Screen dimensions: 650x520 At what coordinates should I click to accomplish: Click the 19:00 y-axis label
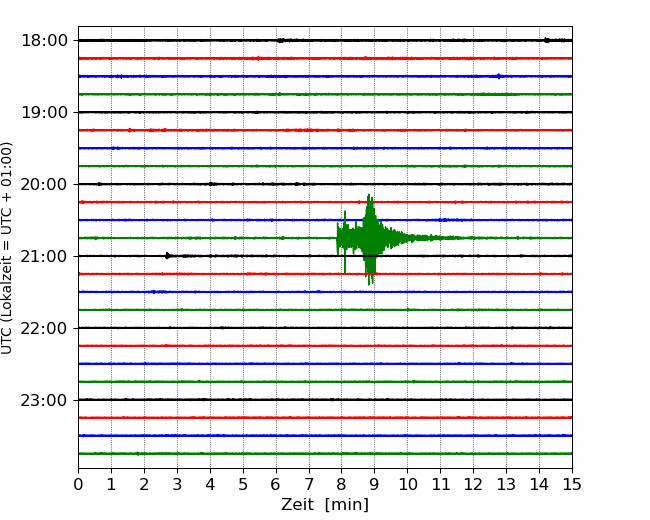pos(44,112)
